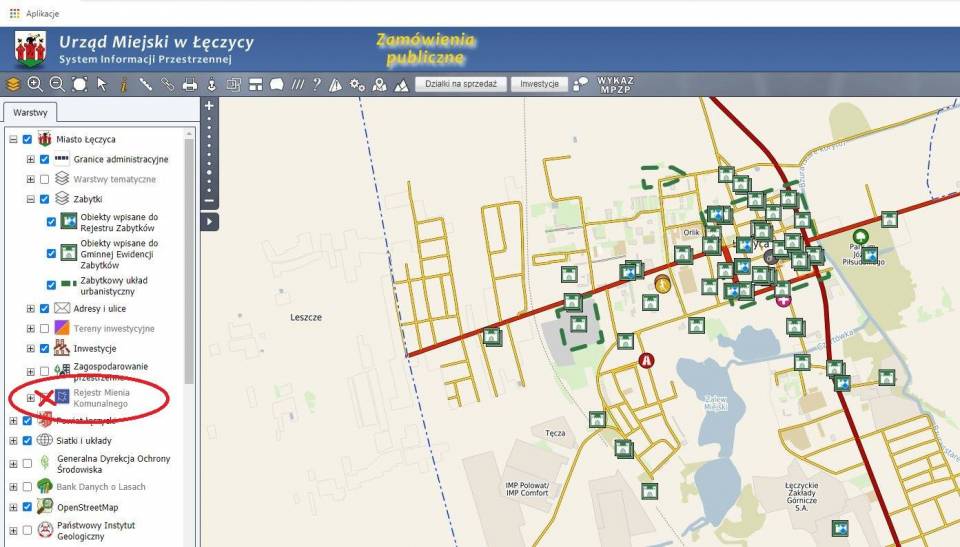This screenshot has width=960, height=547.
Task: Click the Inwestycje toolbar button
Action: coord(539,84)
